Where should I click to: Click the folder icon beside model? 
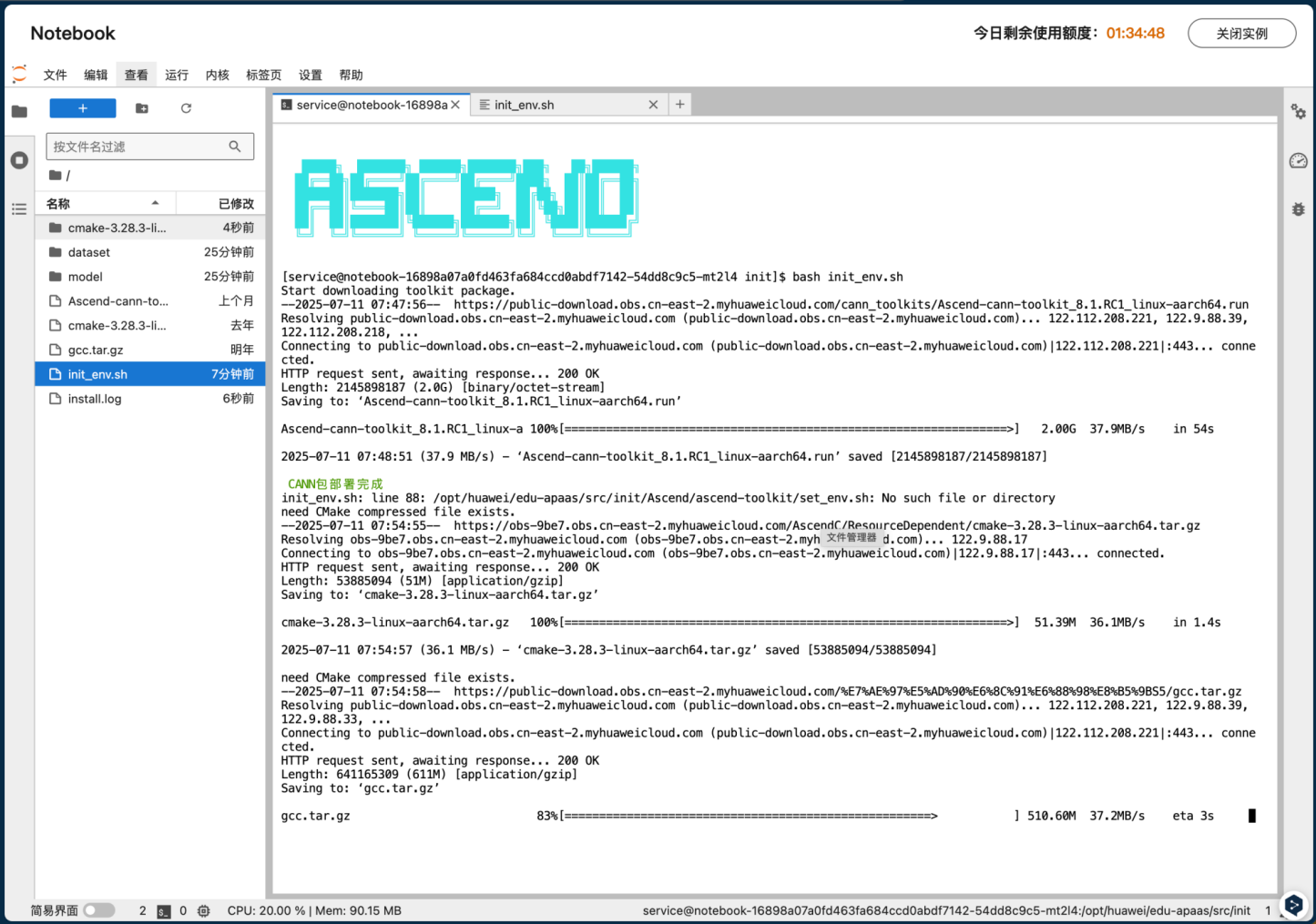(56, 277)
